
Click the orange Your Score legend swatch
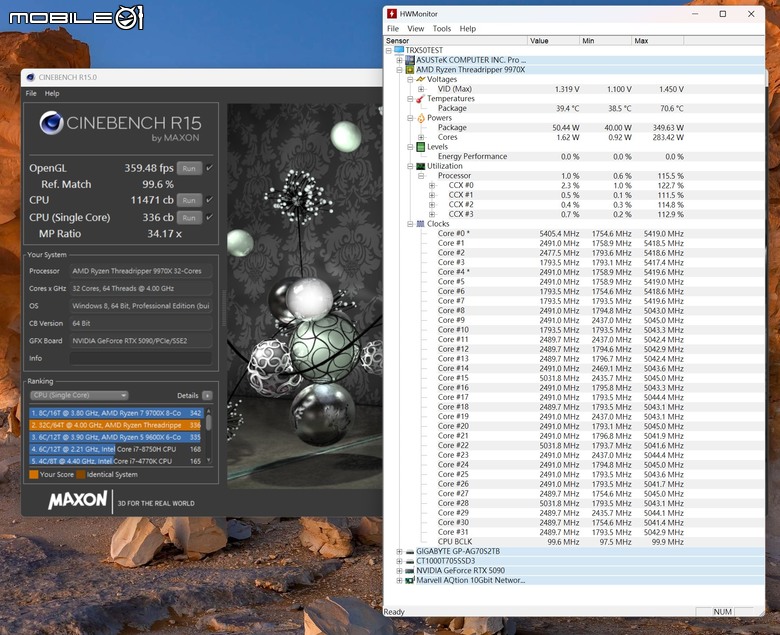34,474
